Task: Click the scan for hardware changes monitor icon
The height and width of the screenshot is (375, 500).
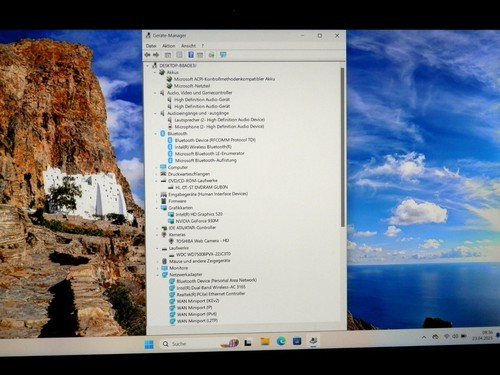Action: 223,55
